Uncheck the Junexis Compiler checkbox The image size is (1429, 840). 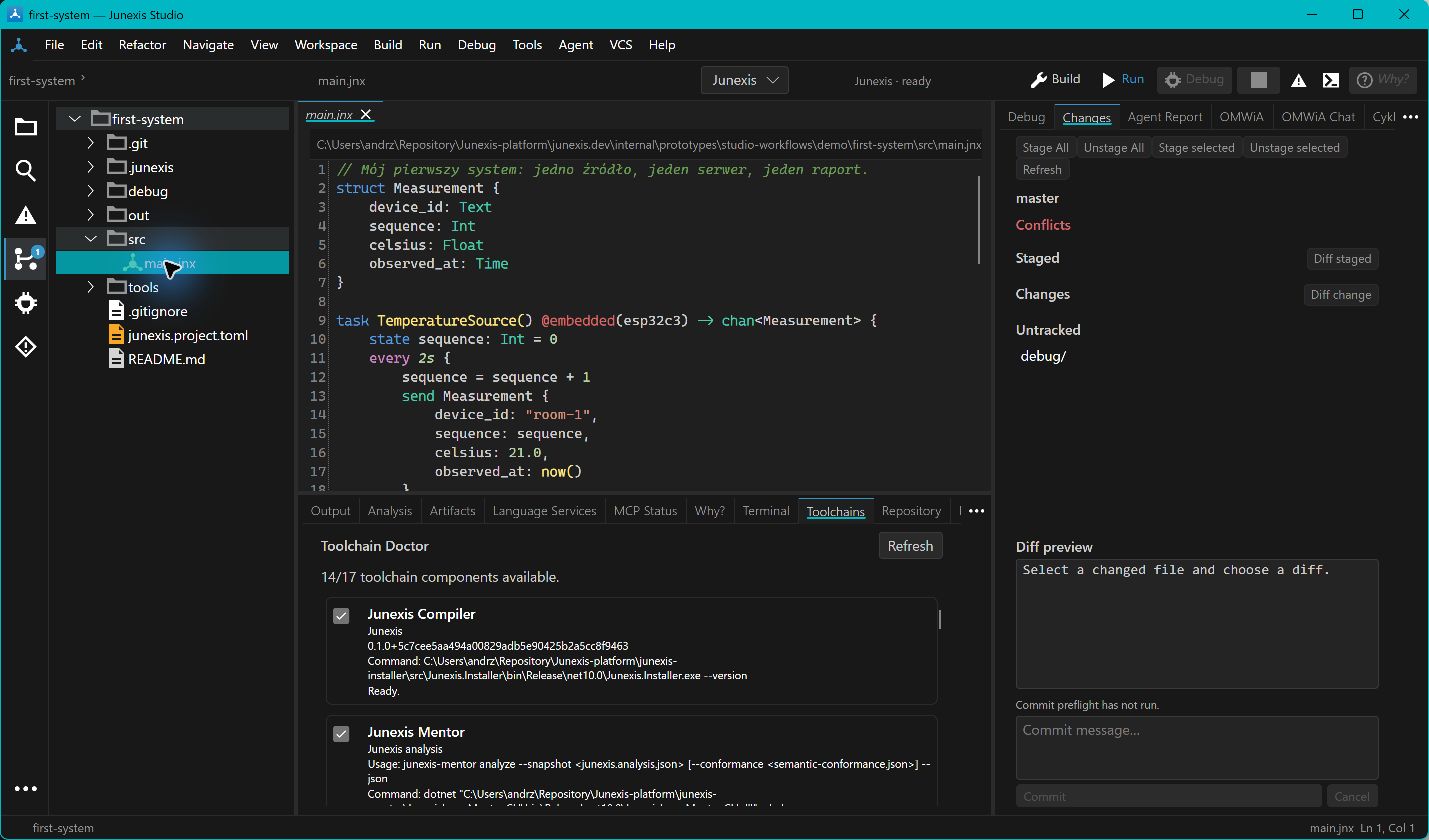coord(341,616)
